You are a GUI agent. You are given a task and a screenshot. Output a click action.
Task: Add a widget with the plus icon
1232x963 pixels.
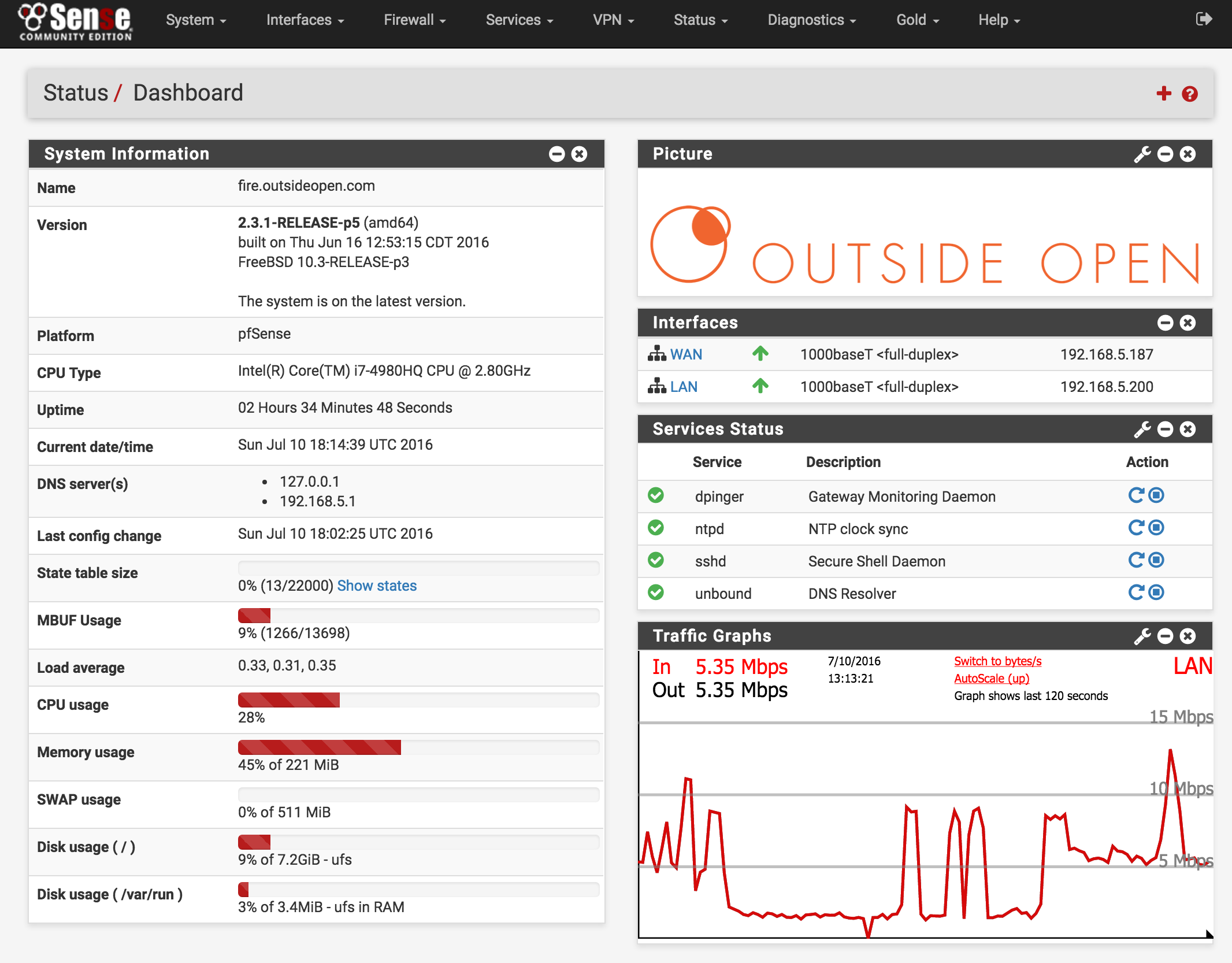click(x=1163, y=94)
